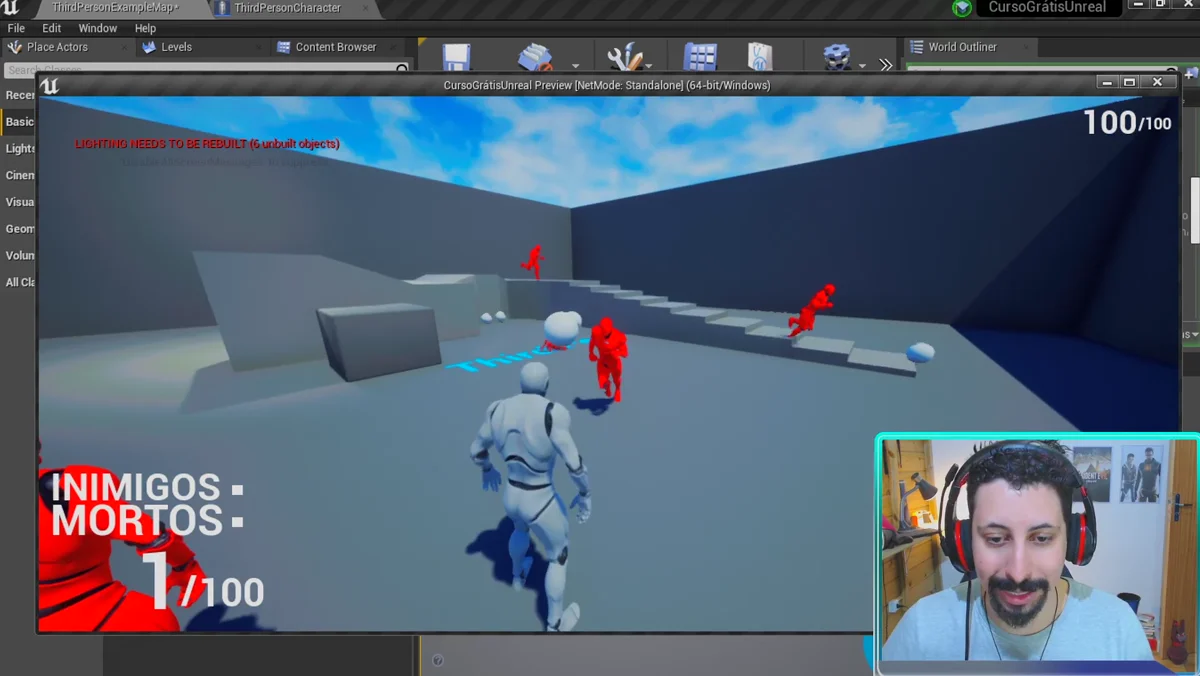
Task: Click the INIMIGOS MORTOS label
Action: [x=147, y=504]
